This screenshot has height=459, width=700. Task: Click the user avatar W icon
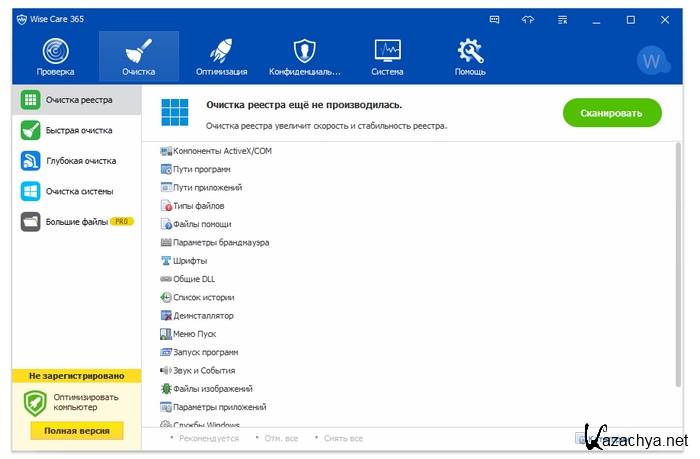(652, 60)
